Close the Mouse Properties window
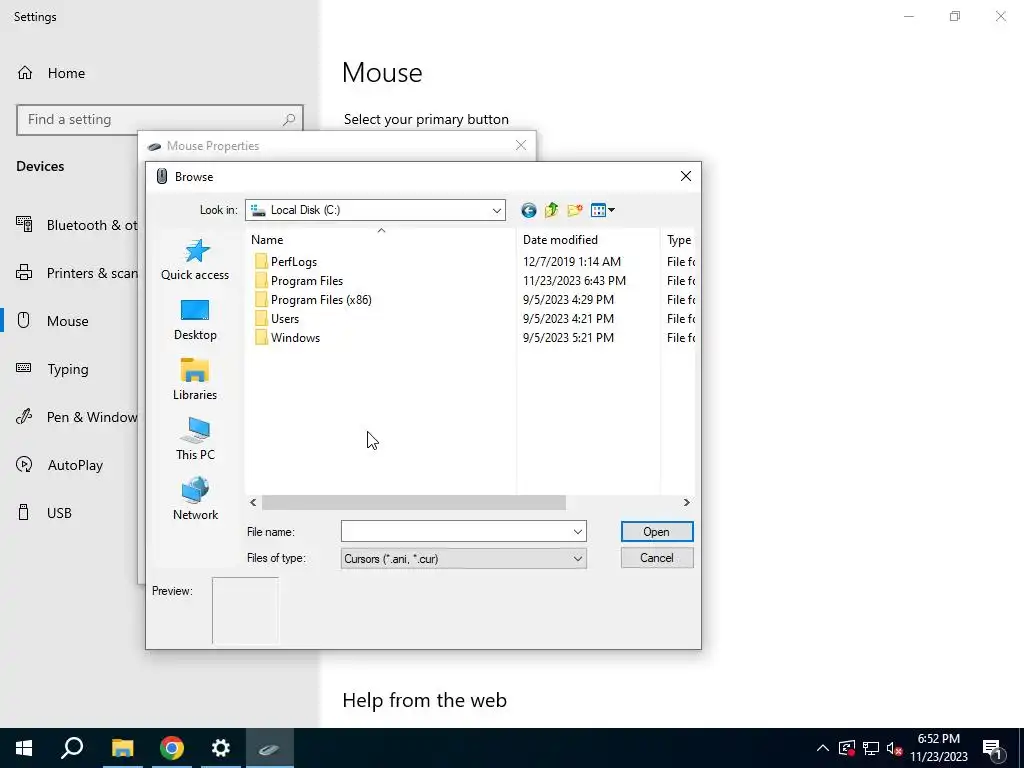The image size is (1024, 768). point(520,145)
